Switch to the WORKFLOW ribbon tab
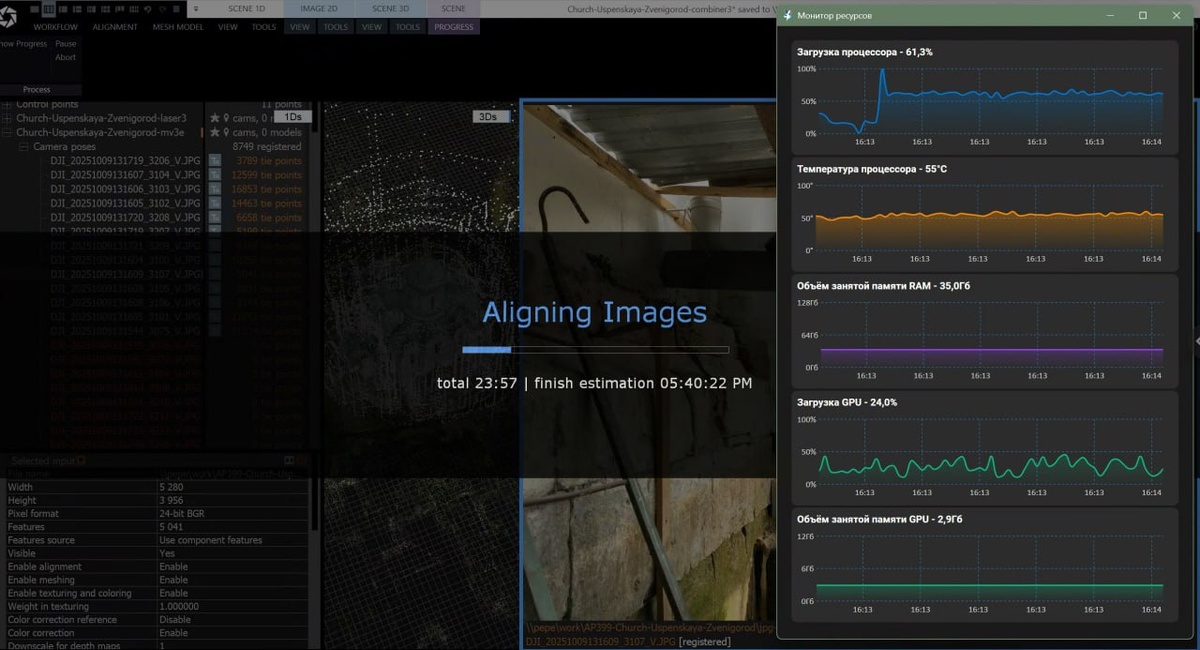 pyautogui.click(x=55, y=27)
